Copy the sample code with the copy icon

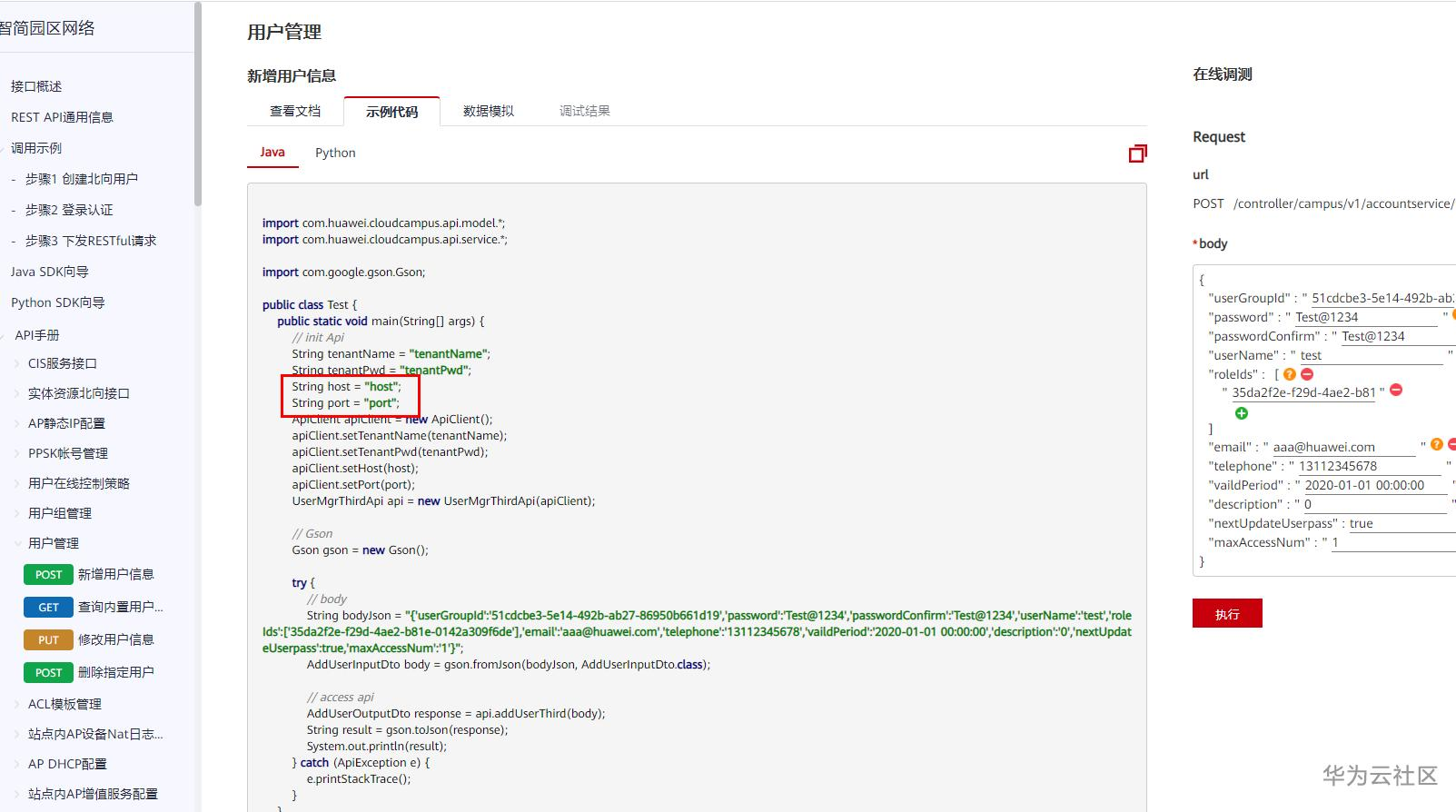1137,153
